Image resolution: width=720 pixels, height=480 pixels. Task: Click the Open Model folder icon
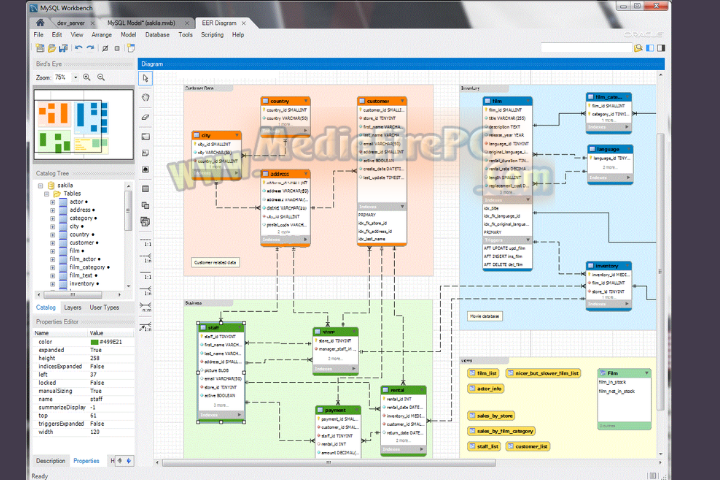(x=52, y=48)
